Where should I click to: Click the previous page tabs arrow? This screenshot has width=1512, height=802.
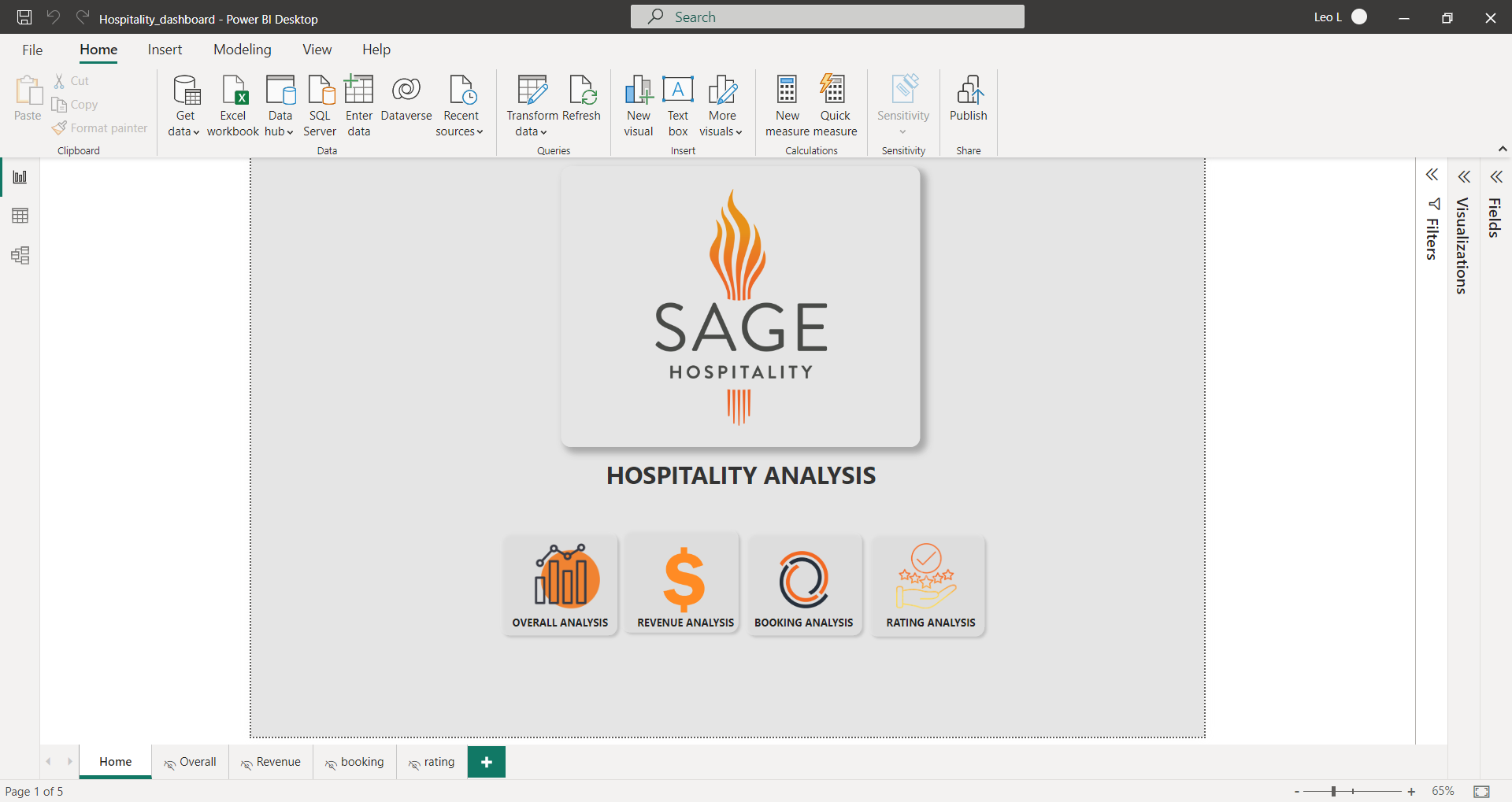(x=49, y=761)
